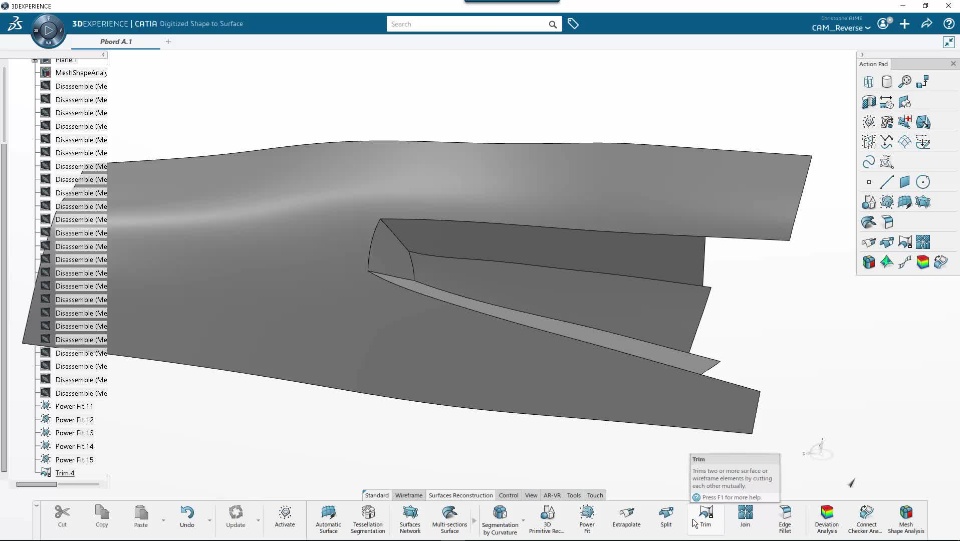This screenshot has width=960, height=541.
Task: Switch to the Control tab
Action: (x=508, y=495)
